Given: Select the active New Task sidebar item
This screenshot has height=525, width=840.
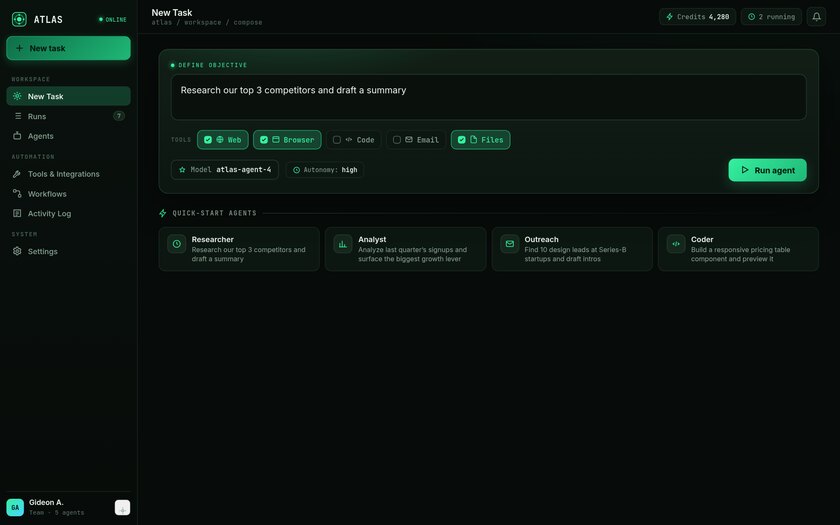Looking at the screenshot, I should 68,96.
